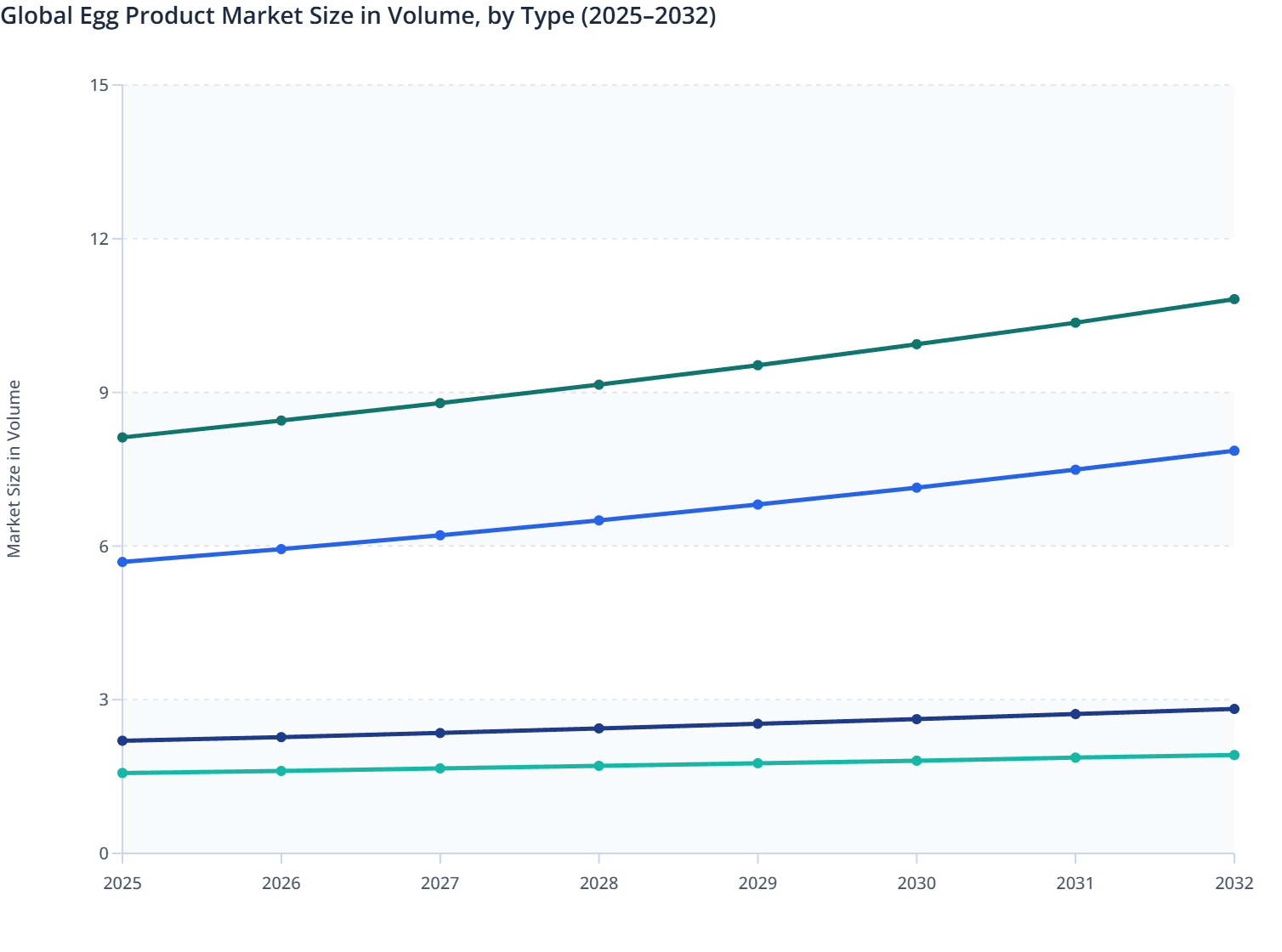The width and height of the screenshot is (1282, 952).
Task: Select the 2030 x-axis year label
Action: tap(916, 883)
